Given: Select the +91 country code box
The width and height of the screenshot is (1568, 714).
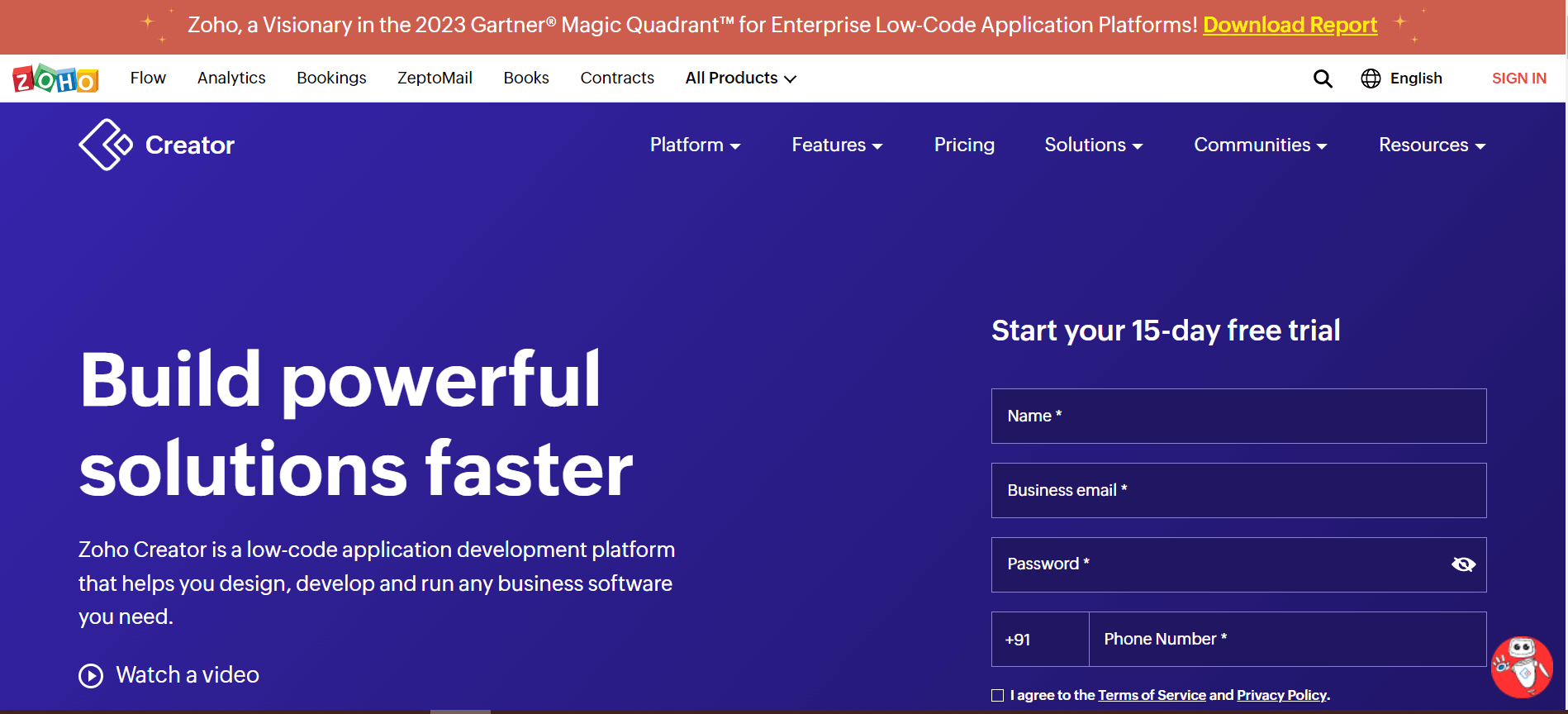Looking at the screenshot, I should [1039, 640].
